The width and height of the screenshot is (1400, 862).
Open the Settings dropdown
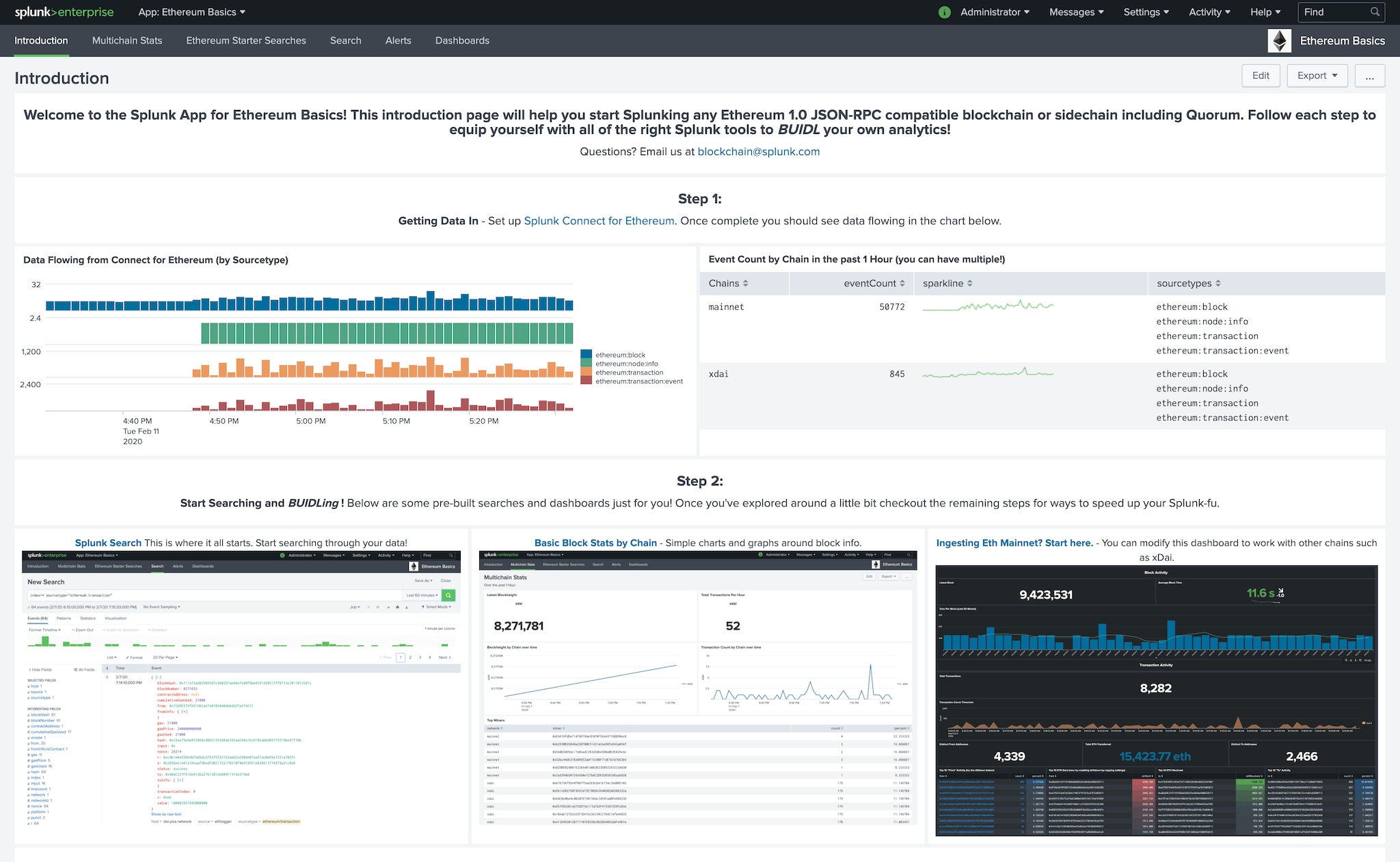(x=1146, y=12)
